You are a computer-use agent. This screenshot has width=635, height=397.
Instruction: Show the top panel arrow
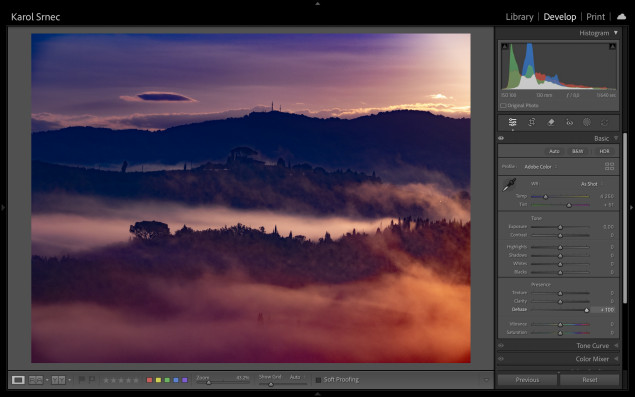coord(318,3)
